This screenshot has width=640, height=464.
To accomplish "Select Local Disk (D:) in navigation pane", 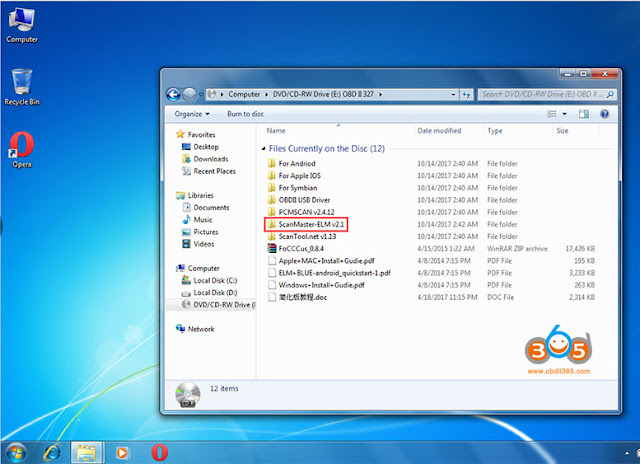I will (x=215, y=293).
